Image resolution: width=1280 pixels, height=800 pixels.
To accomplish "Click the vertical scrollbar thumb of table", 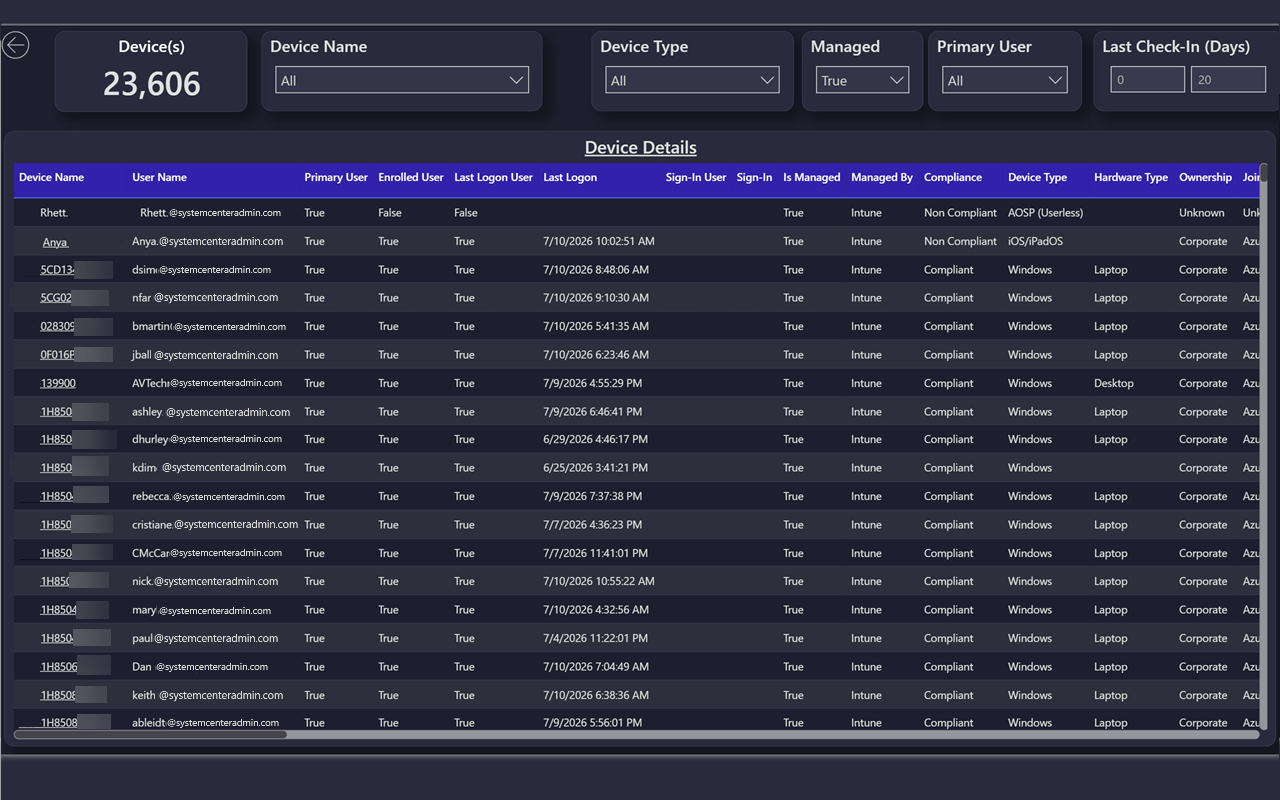I will click(x=1263, y=172).
